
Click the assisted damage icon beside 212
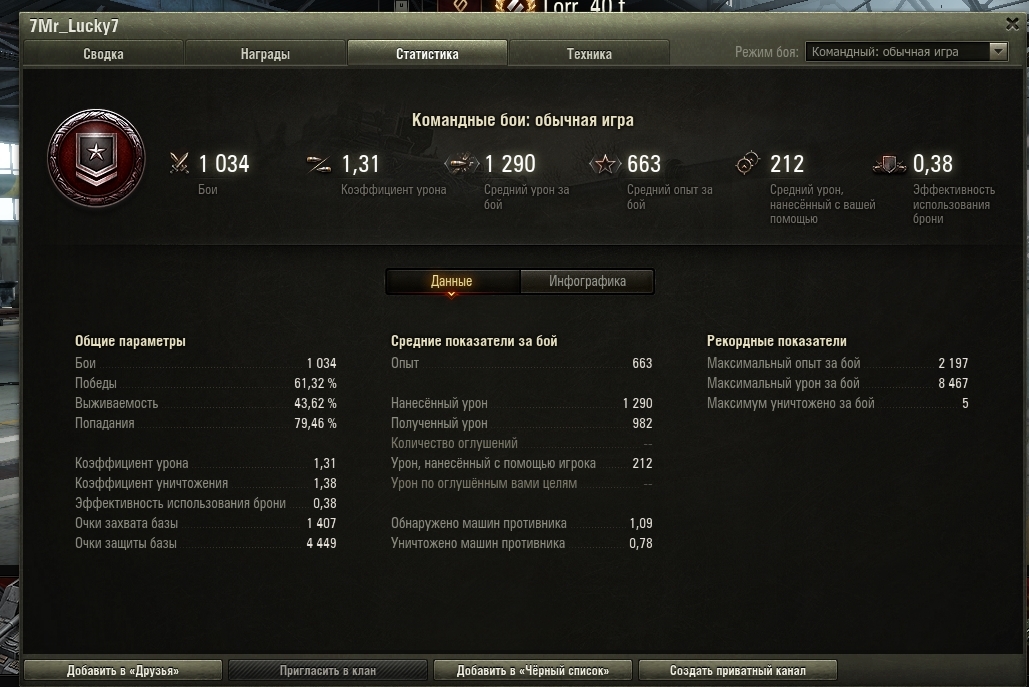pyautogui.click(x=747, y=163)
